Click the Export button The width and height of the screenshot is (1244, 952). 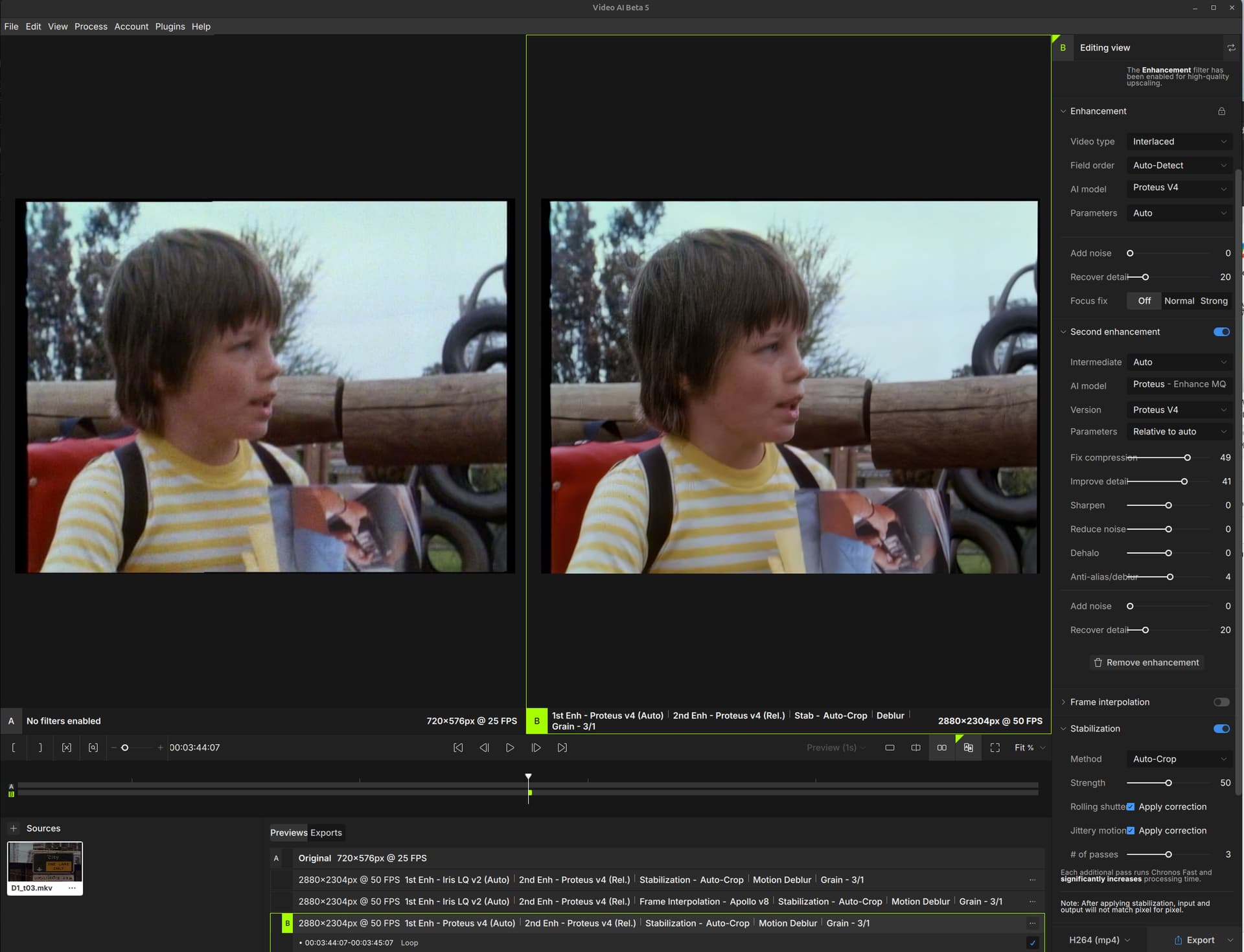point(1194,940)
